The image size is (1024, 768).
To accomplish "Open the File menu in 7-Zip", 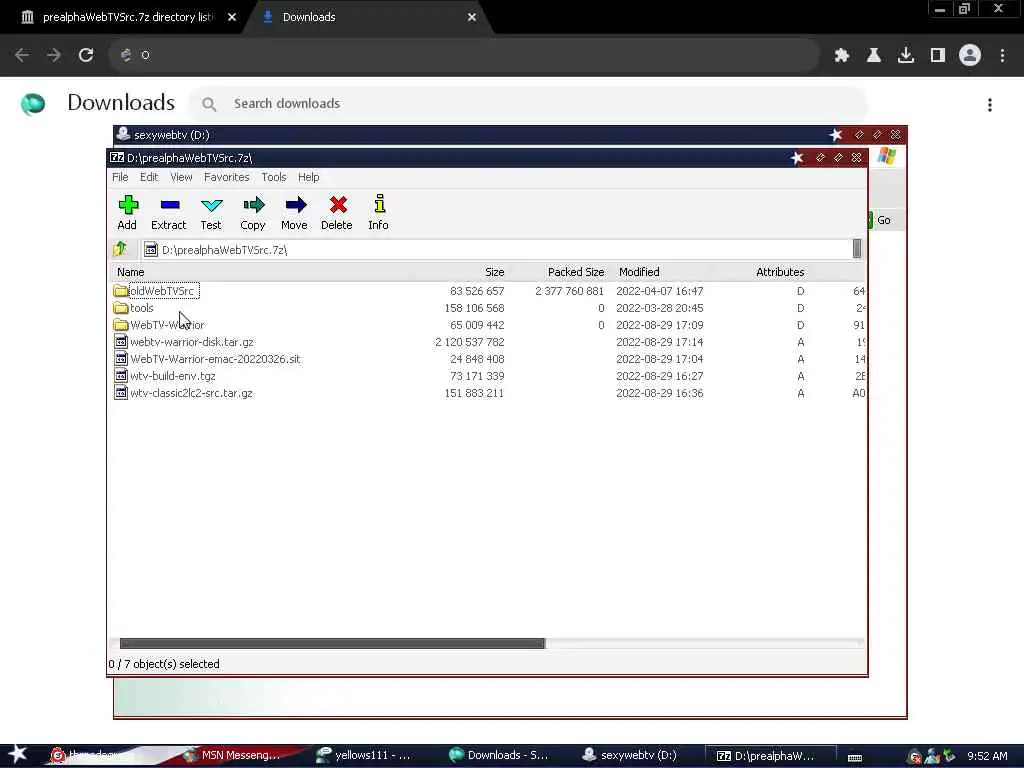I will click(120, 177).
